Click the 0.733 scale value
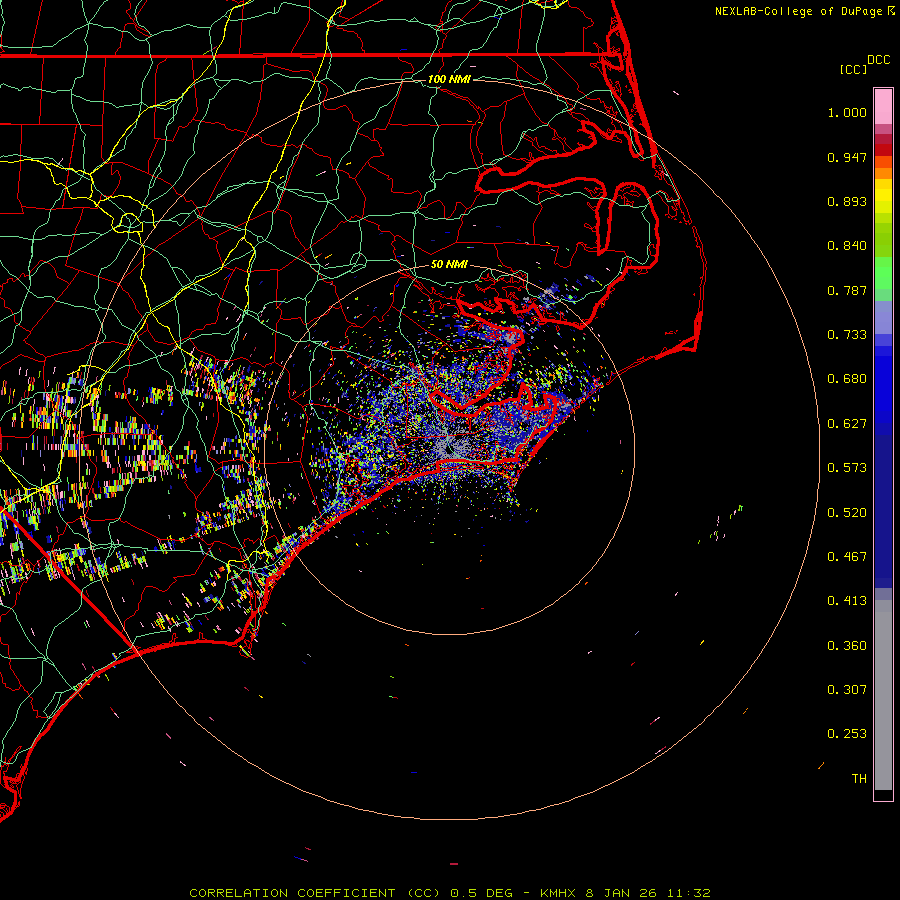The width and height of the screenshot is (900, 900). [847, 335]
